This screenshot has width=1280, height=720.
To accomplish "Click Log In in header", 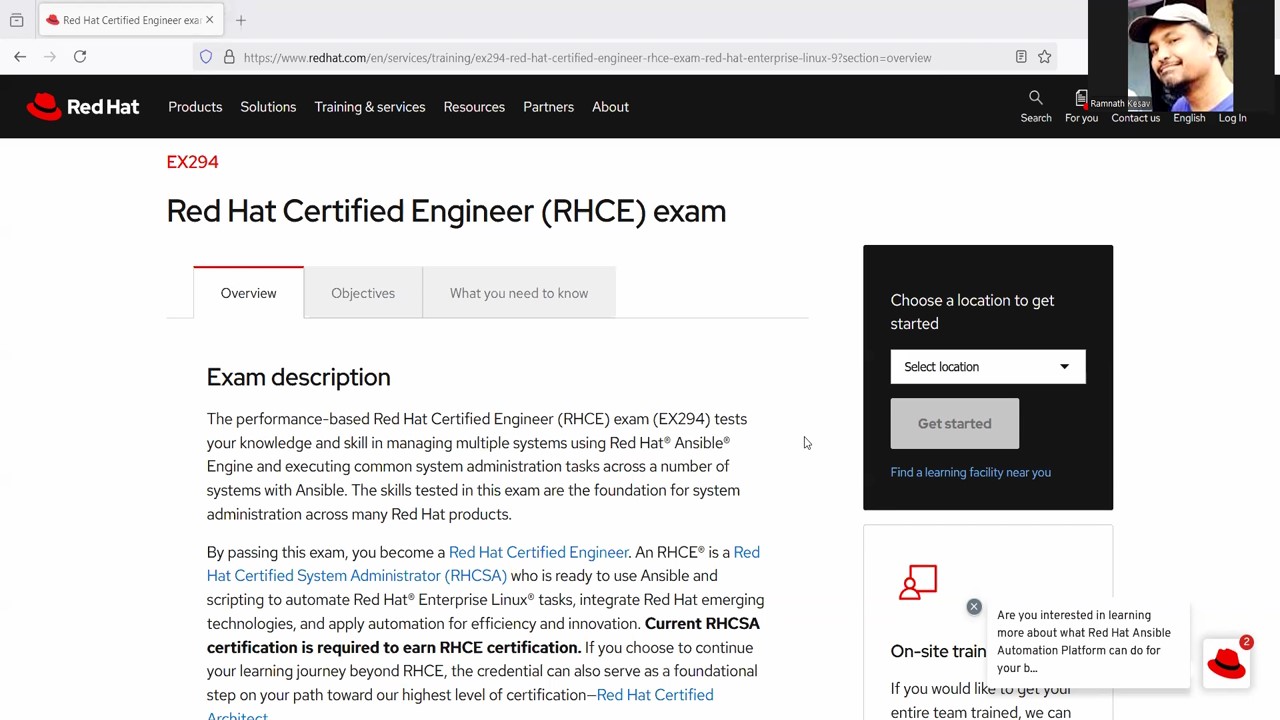I will coord(1232,118).
